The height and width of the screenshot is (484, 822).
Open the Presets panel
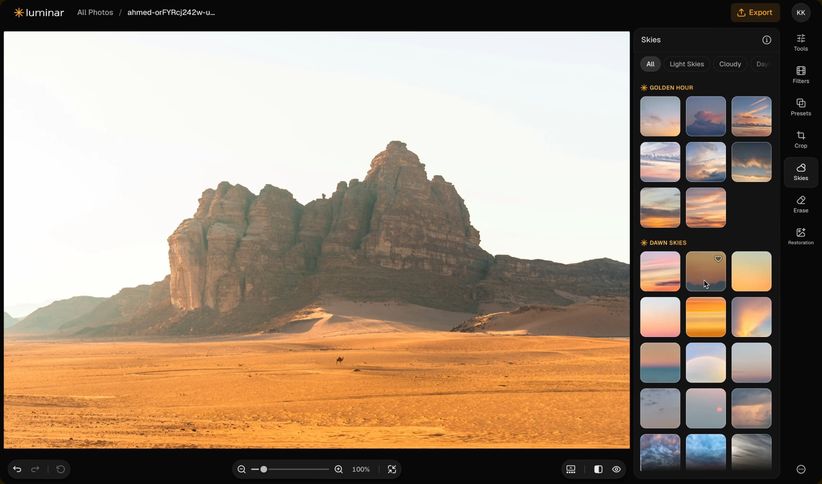coord(801,107)
